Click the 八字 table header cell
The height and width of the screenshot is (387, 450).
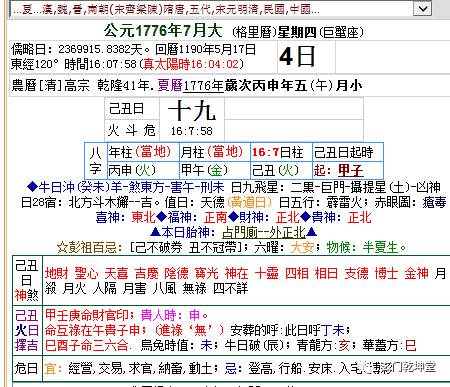tap(95, 161)
